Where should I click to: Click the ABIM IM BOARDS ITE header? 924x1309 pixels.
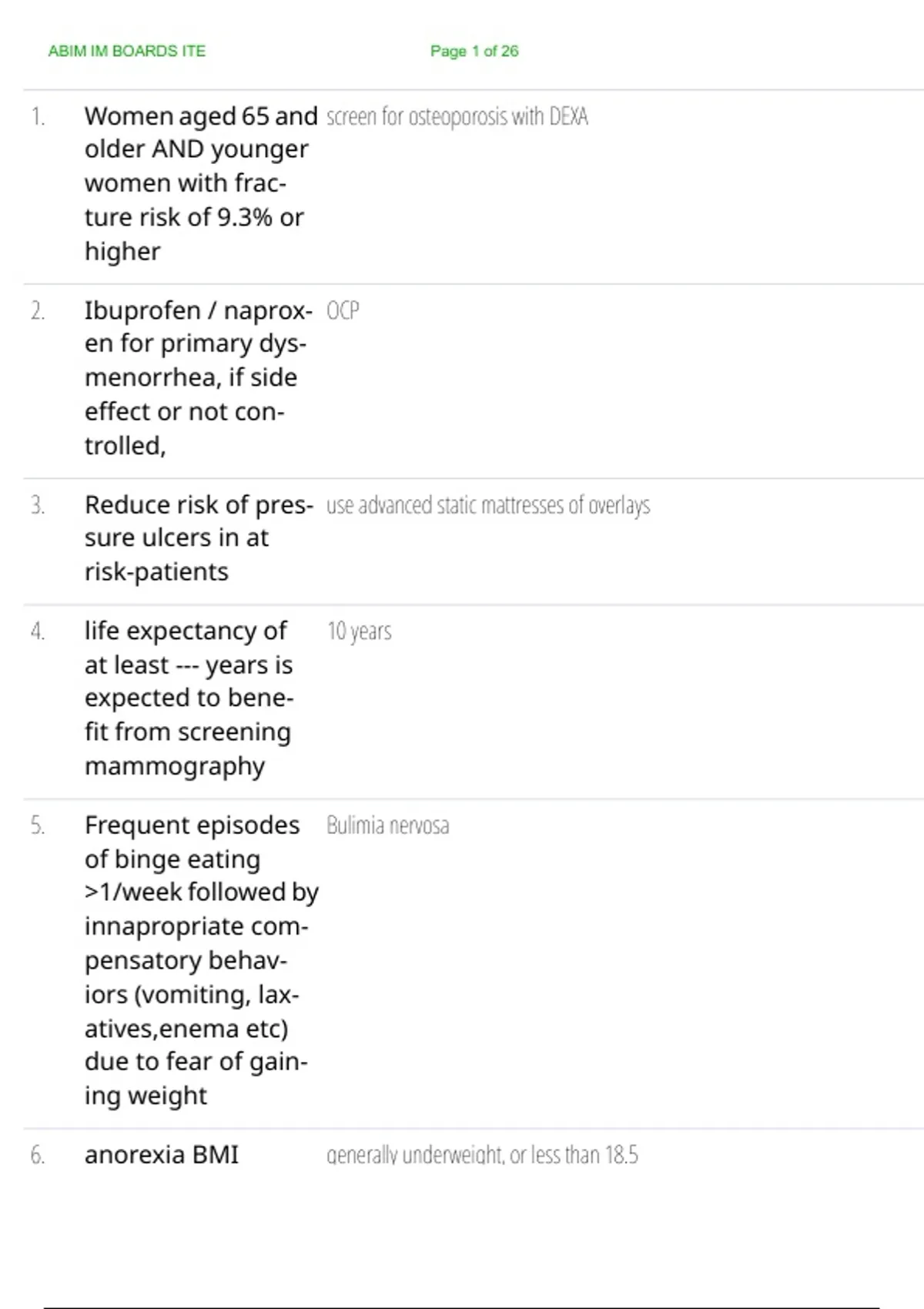[126, 51]
